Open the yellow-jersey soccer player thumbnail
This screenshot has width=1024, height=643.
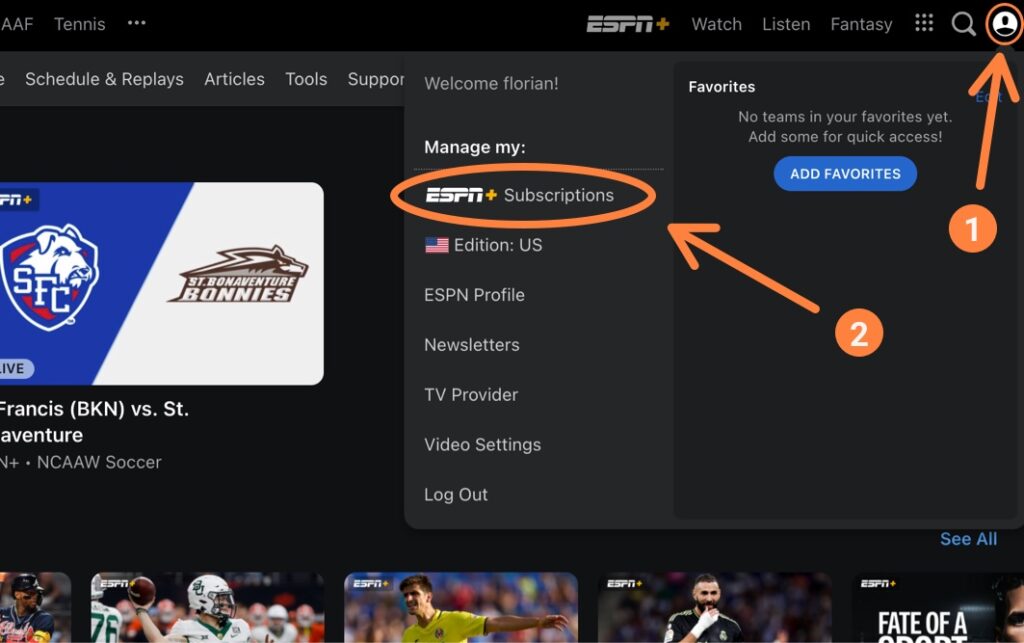coord(461,608)
